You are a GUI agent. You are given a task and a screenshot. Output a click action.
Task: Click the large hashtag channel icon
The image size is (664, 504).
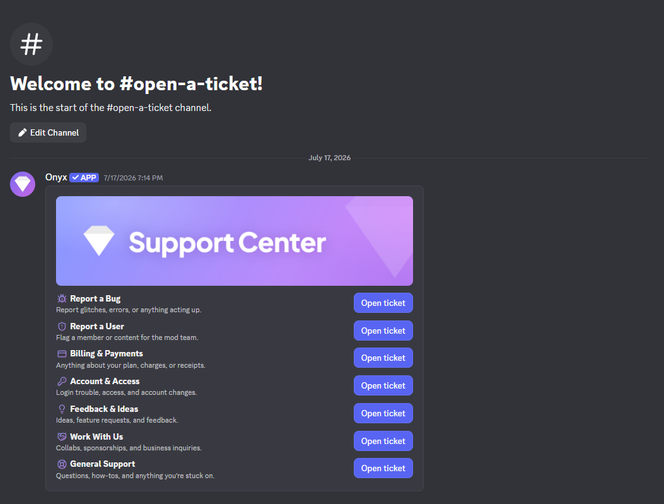[x=31, y=44]
